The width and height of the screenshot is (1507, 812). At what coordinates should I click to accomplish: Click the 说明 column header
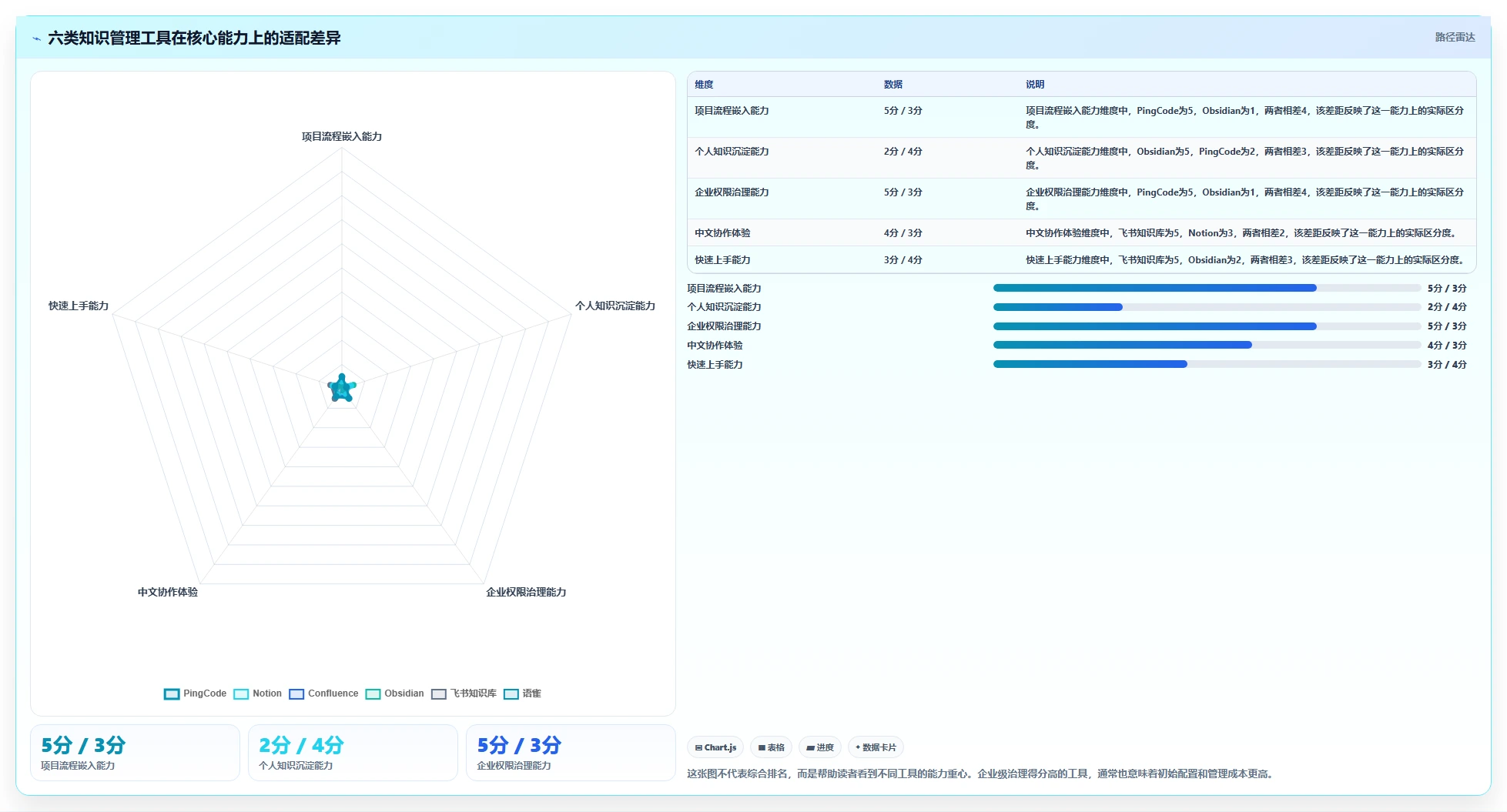[x=1034, y=85]
